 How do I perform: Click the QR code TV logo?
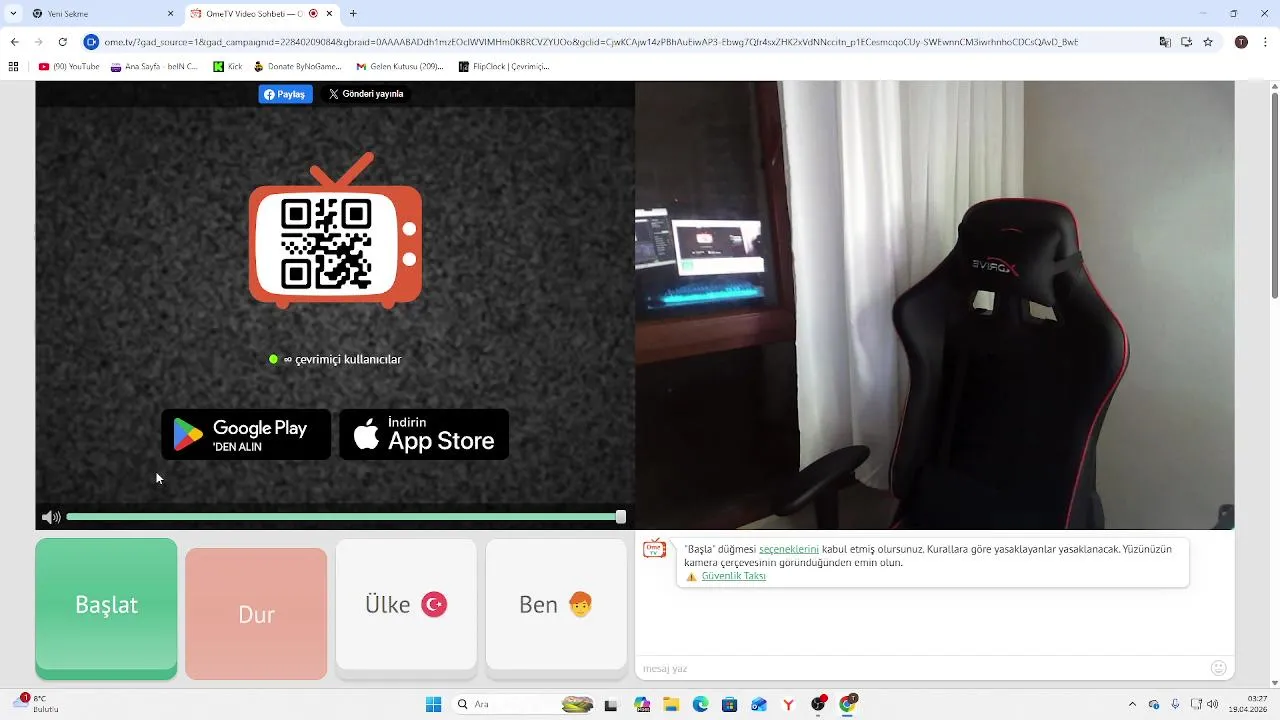point(335,231)
